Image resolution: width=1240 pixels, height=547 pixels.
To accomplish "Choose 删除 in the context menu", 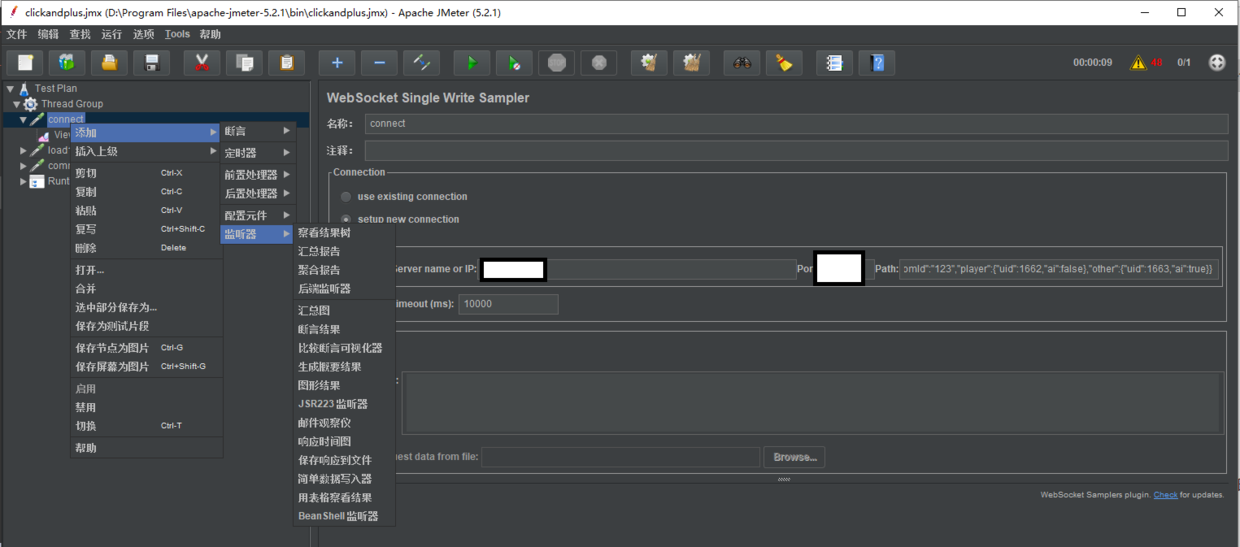I will click(x=145, y=248).
